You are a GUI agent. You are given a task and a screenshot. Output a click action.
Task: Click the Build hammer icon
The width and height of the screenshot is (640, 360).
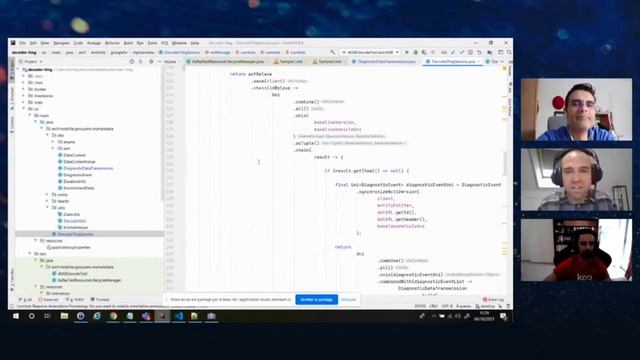tap(333, 52)
